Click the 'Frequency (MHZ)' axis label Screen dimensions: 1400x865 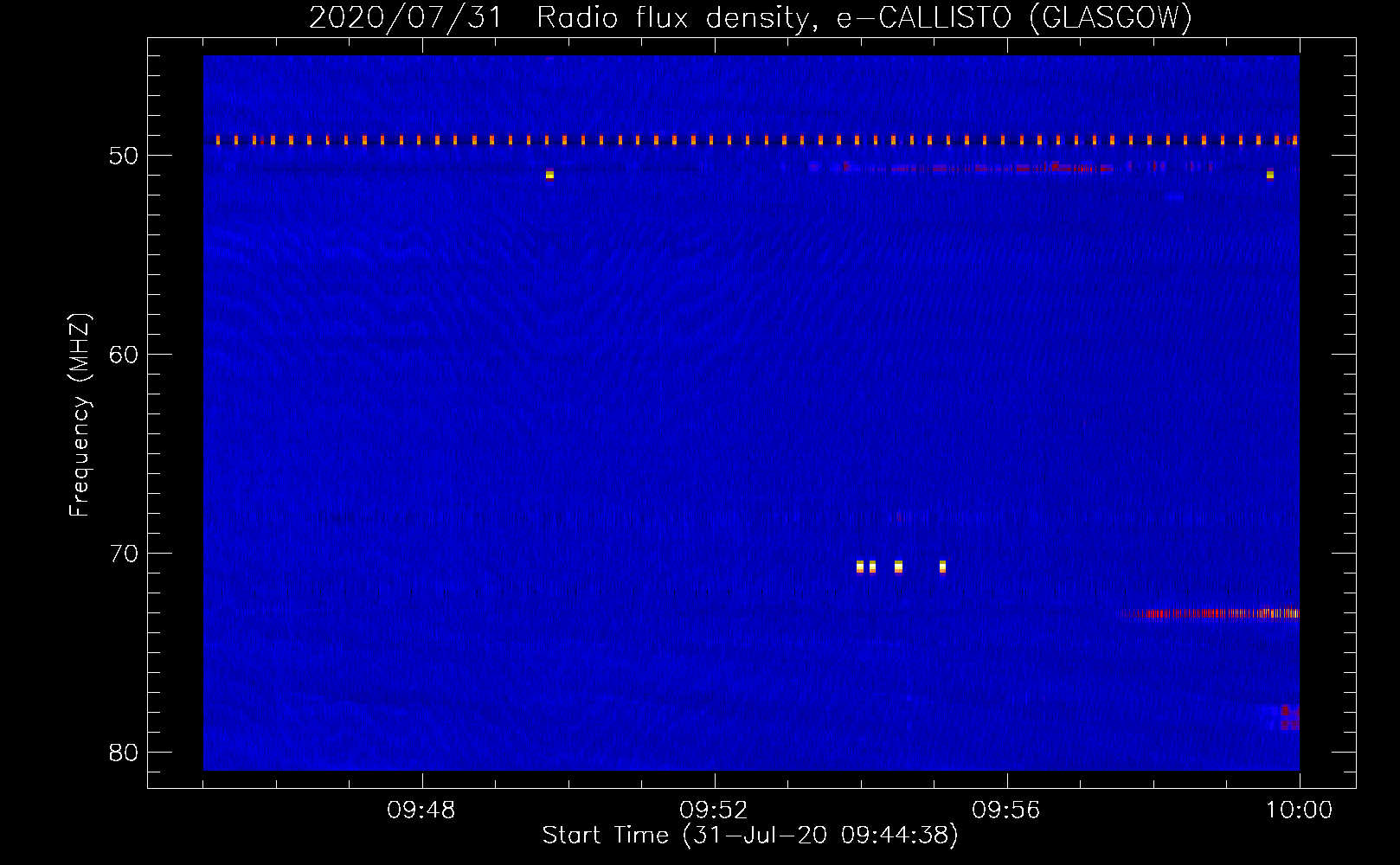tap(80, 414)
